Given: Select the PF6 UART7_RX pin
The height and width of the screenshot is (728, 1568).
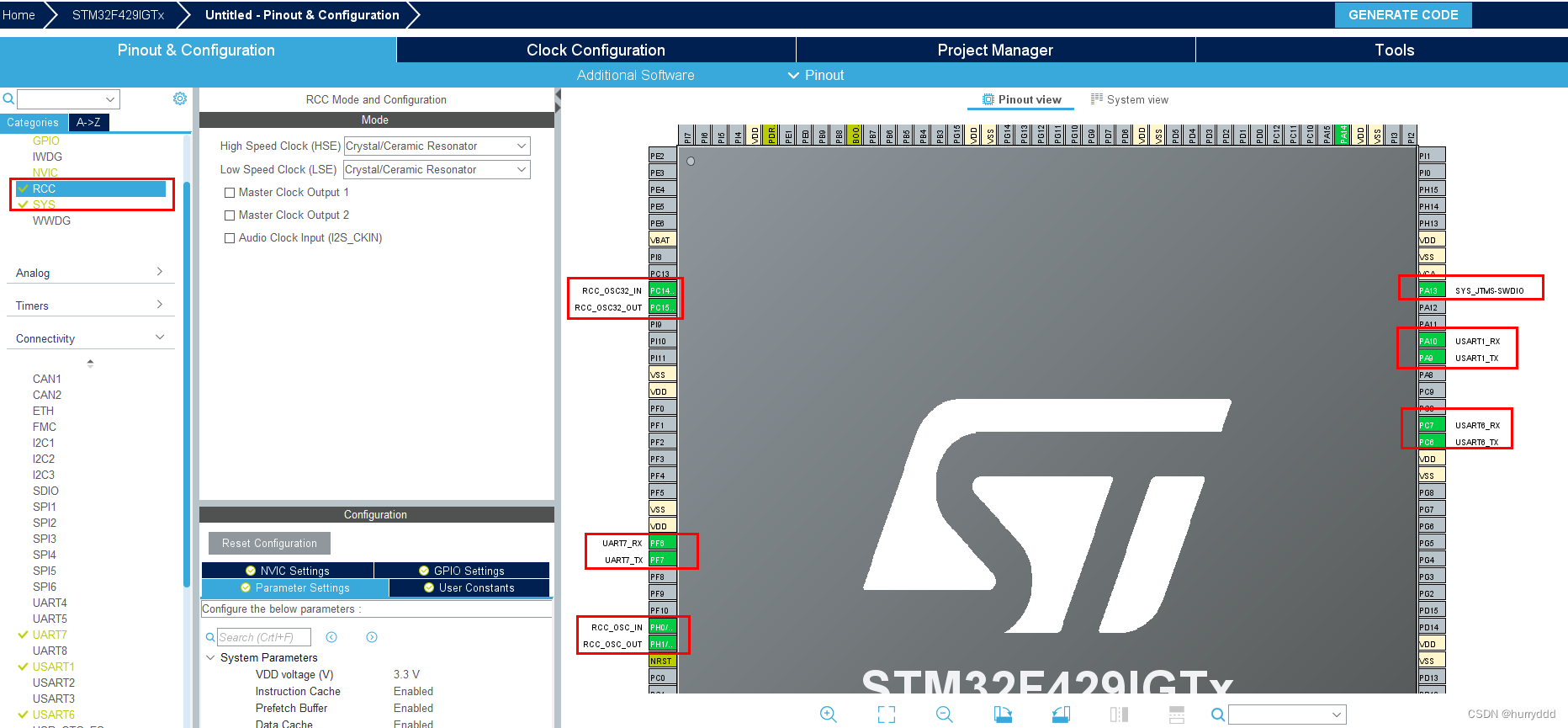Looking at the screenshot, I should tap(662, 543).
